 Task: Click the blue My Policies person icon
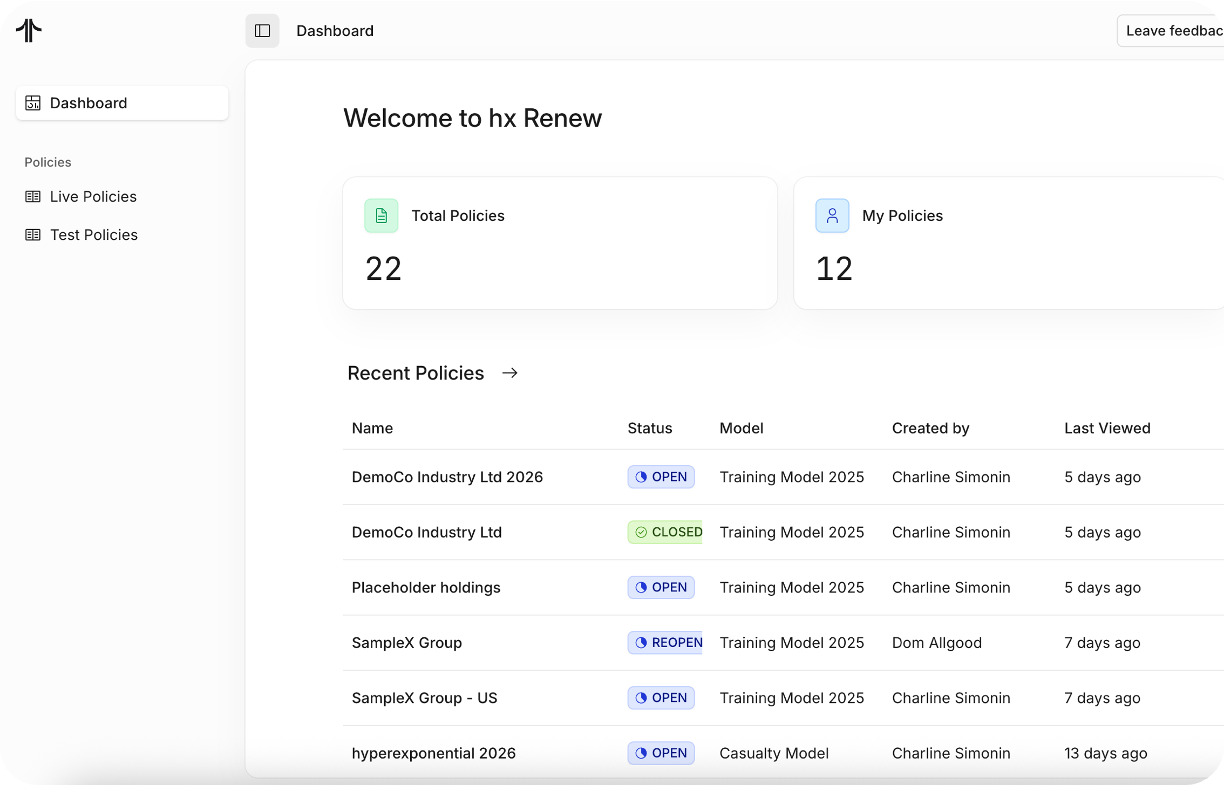pyautogui.click(x=832, y=216)
